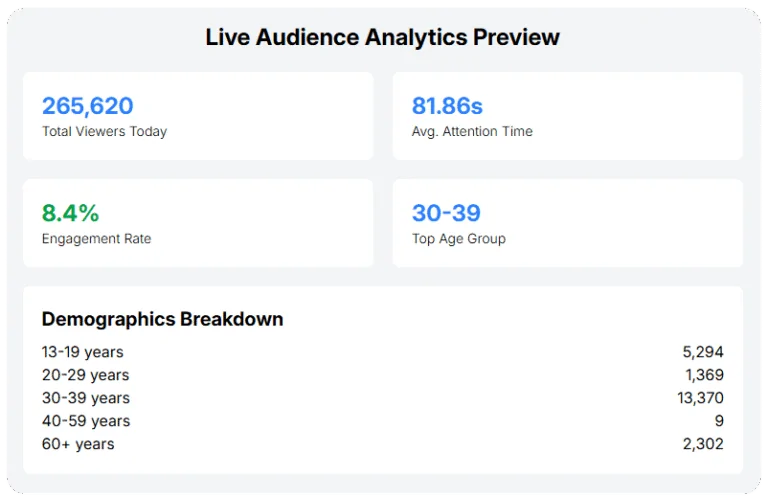Image resolution: width=768 pixels, height=499 pixels.
Task: Click the 1,369 count value
Action: click(x=704, y=375)
